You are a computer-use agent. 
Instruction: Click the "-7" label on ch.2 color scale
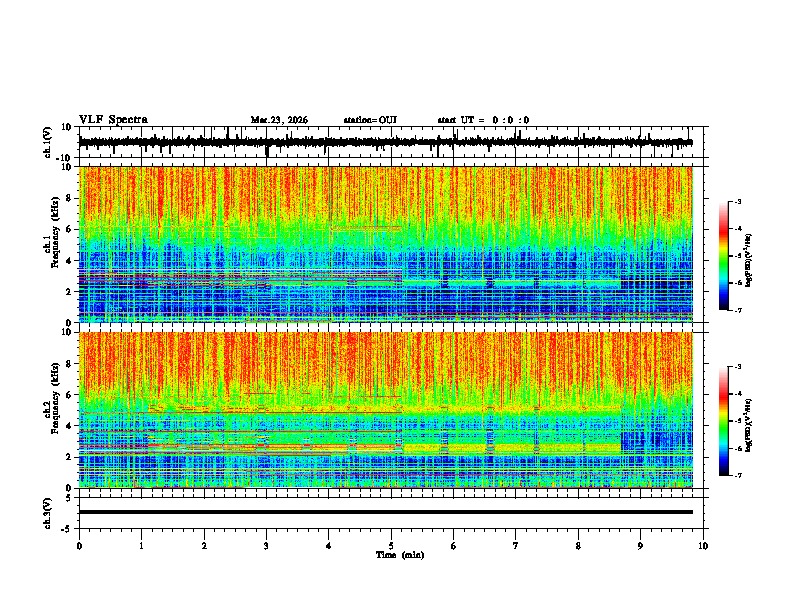pyautogui.click(x=737, y=475)
